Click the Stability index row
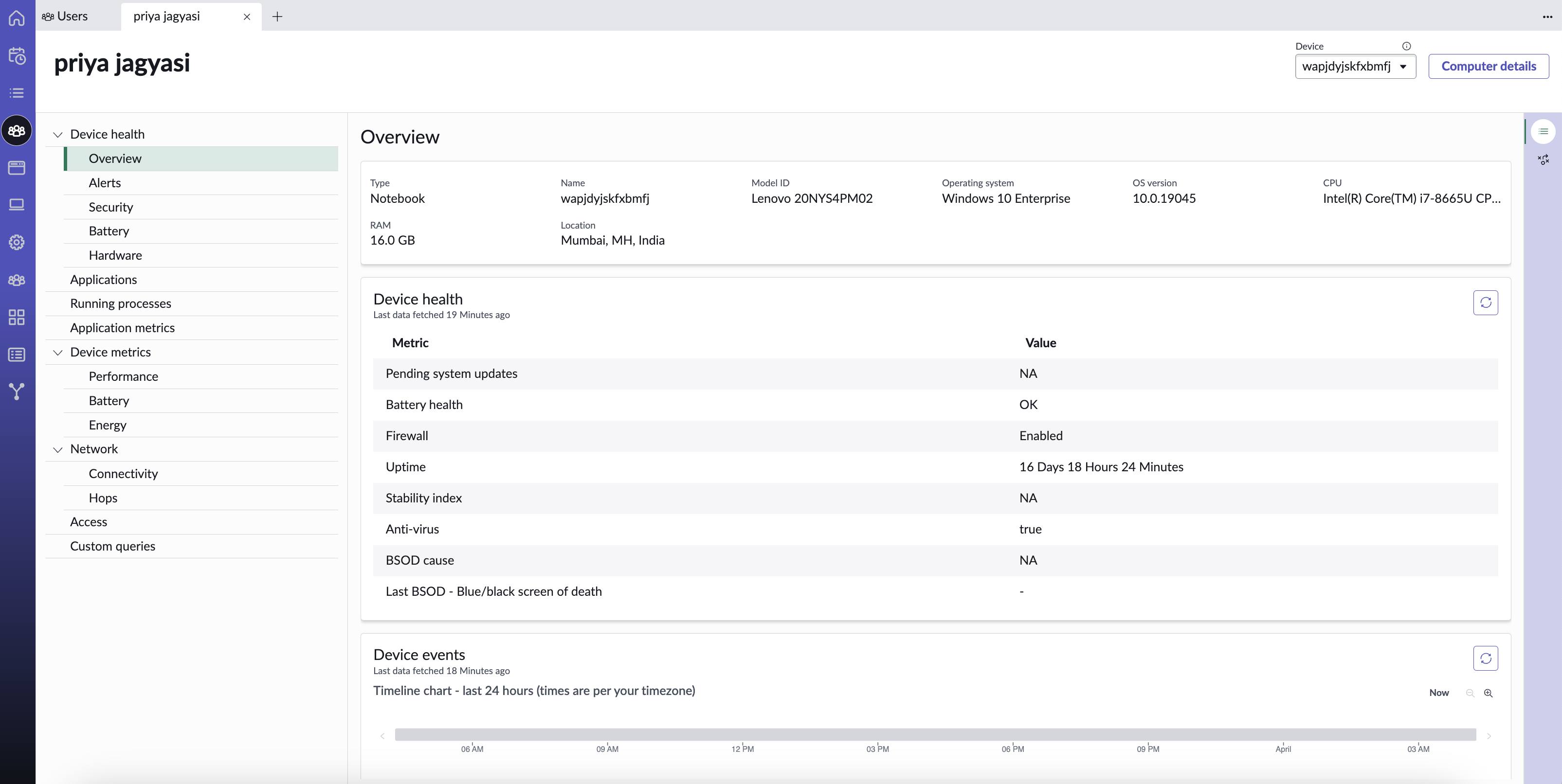Screen dimensions: 1562x784 coord(935,499)
